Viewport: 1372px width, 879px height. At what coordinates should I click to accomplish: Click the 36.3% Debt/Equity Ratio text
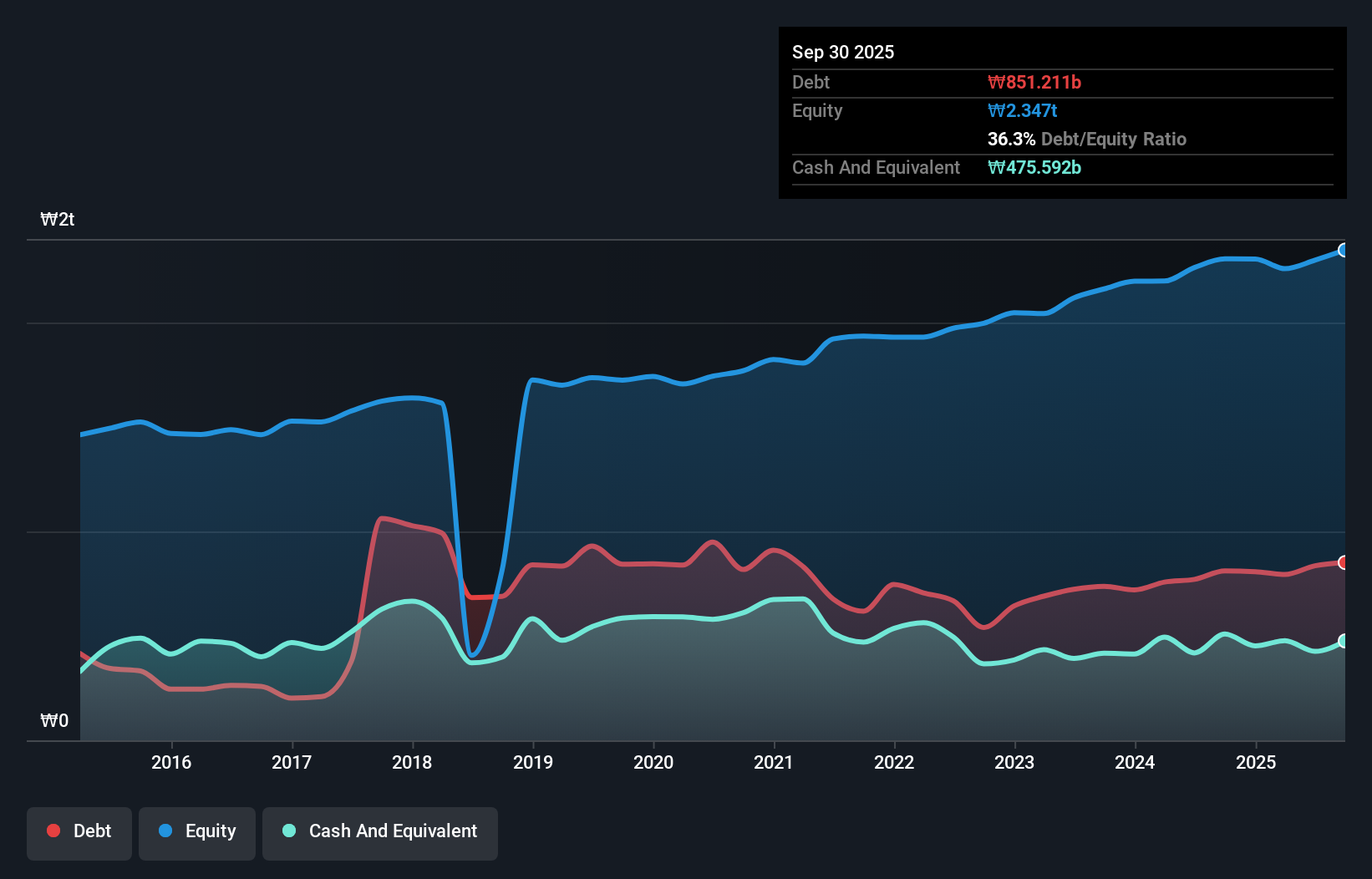[1087, 139]
